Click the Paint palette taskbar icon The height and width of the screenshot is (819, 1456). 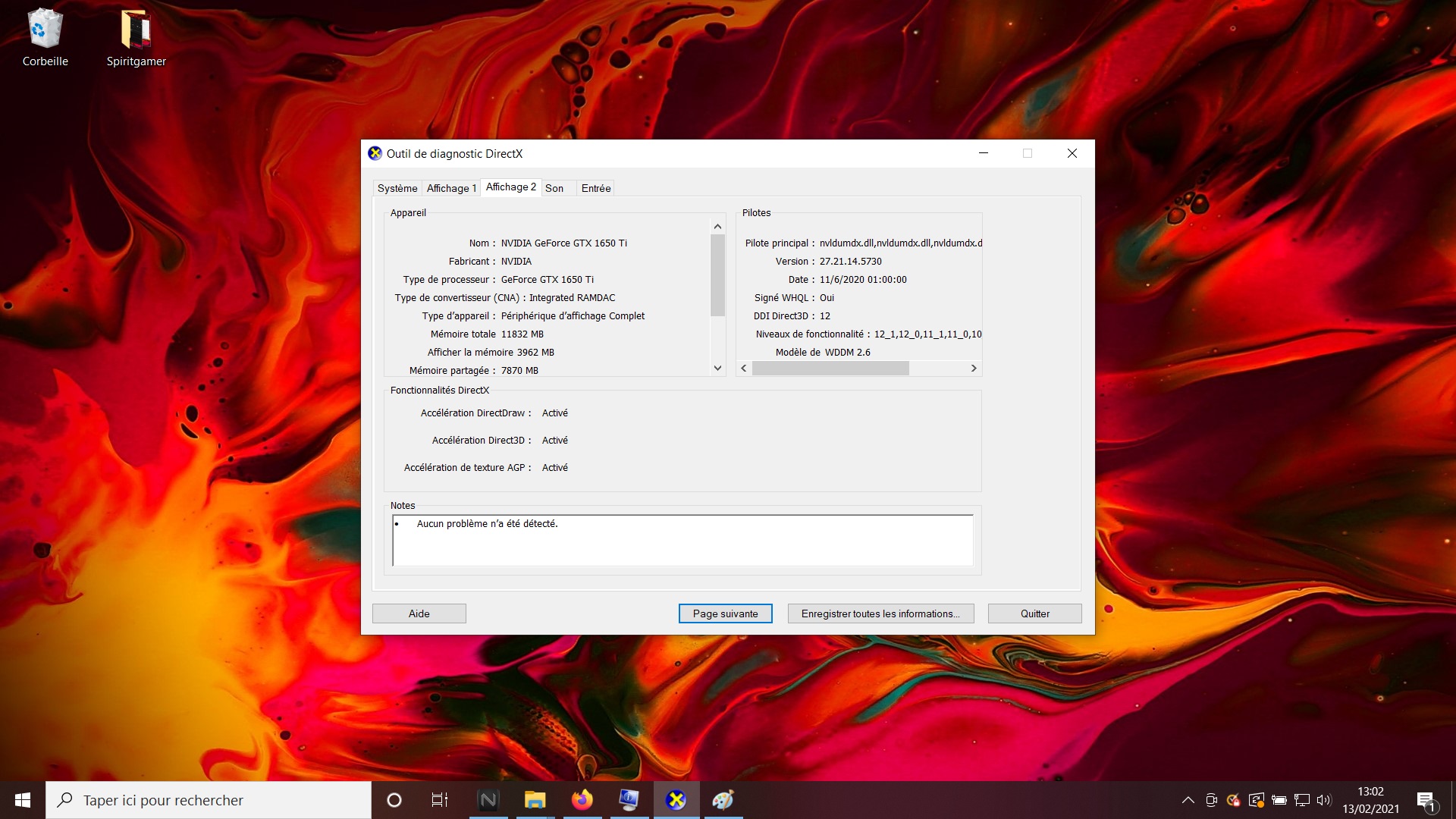723,800
